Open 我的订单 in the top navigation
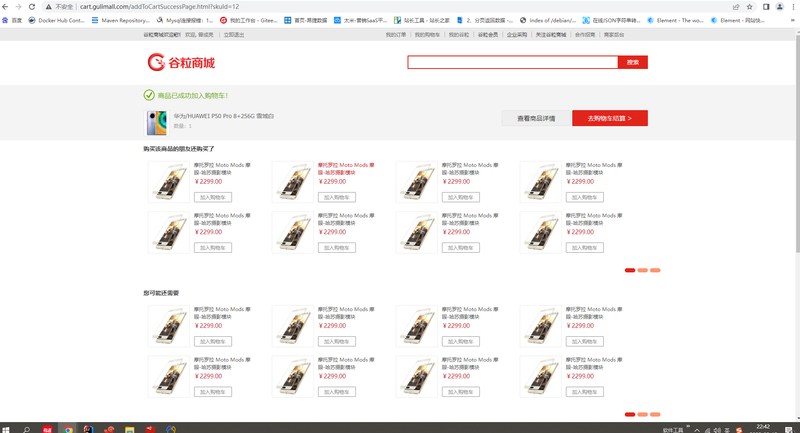The height and width of the screenshot is (433, 800). (396, 35)
